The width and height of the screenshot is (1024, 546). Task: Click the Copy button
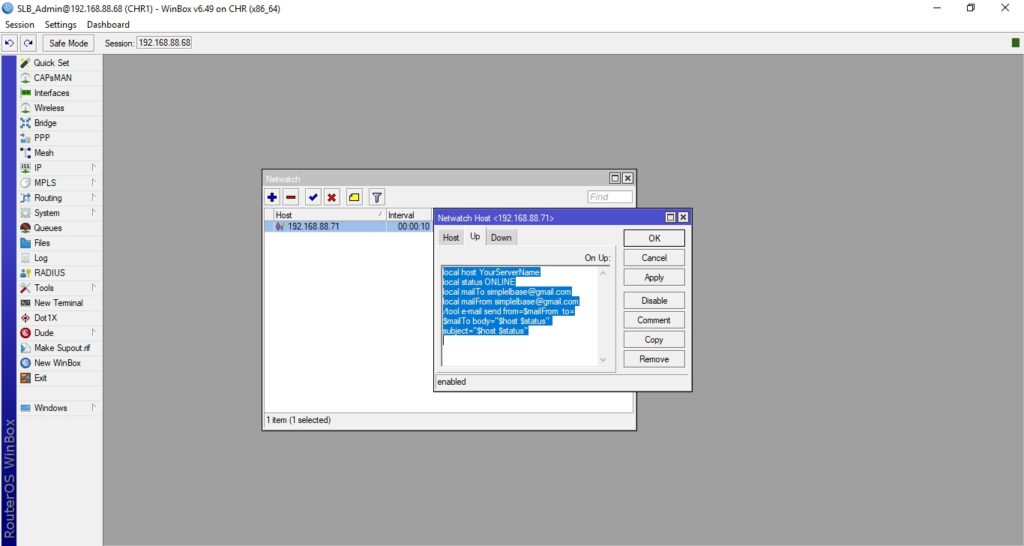pos(654,340)
